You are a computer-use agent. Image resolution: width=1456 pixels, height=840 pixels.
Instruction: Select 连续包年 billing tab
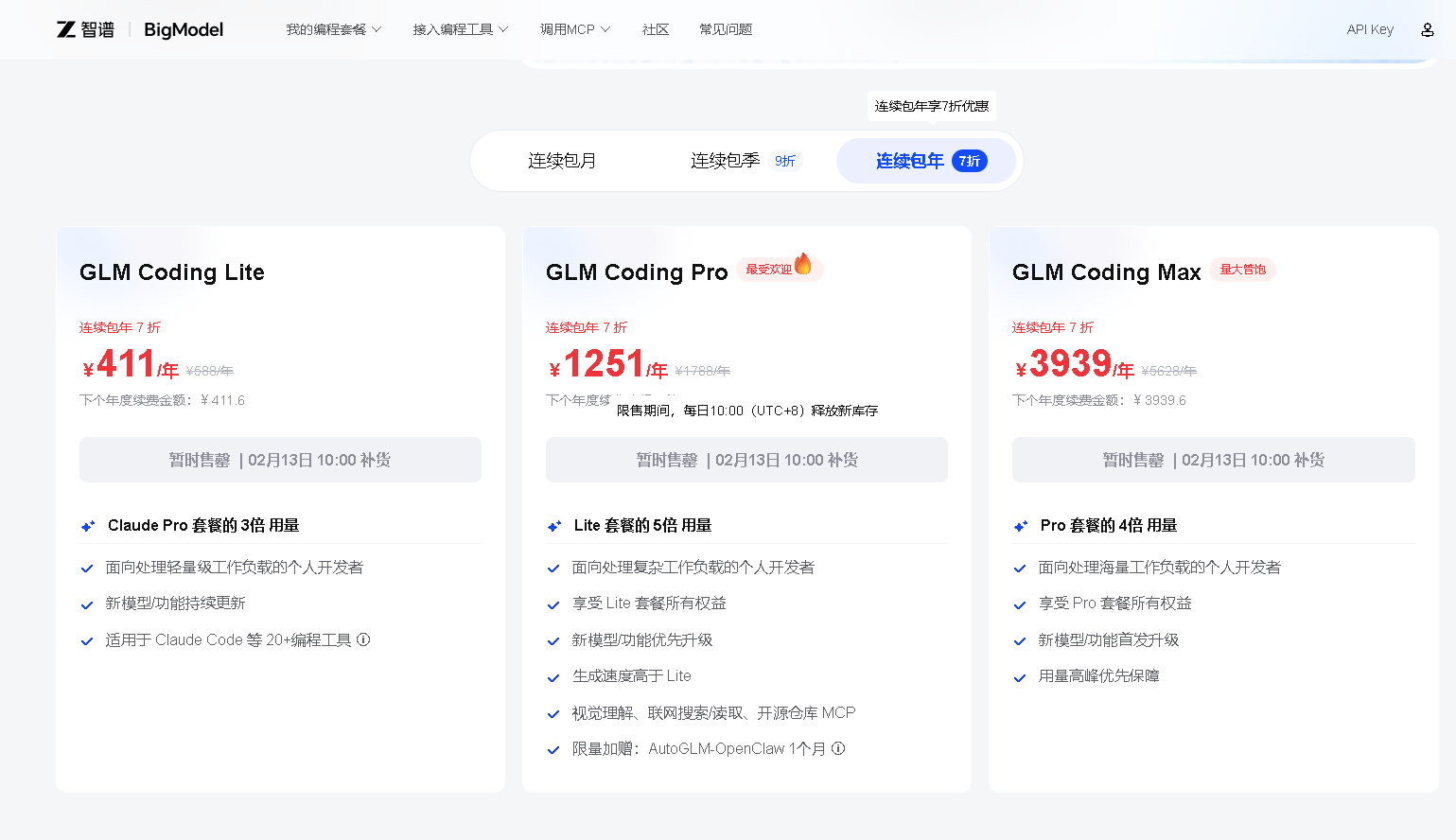coord(926,161)
